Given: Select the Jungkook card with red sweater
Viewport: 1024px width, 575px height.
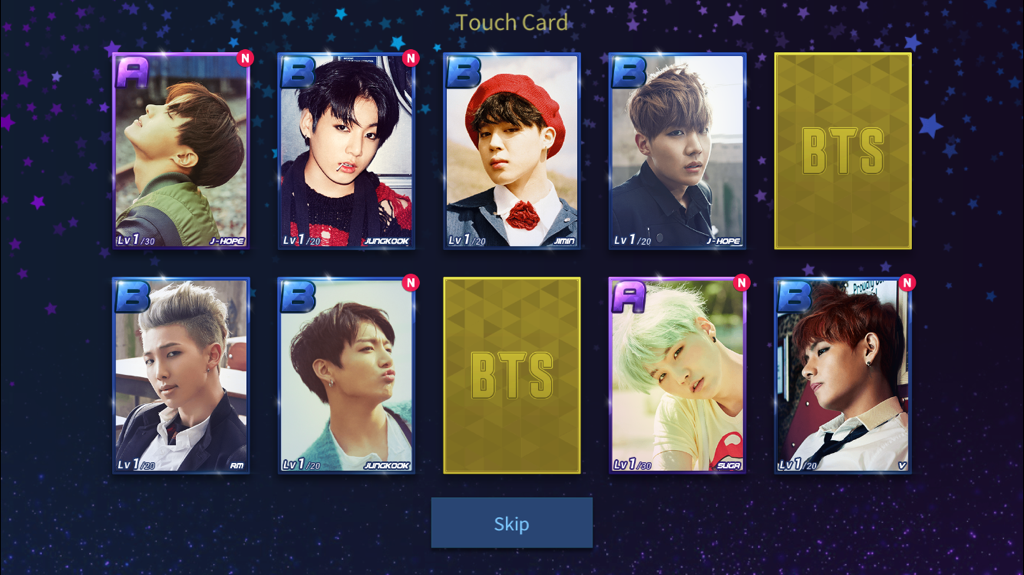Looking at the screenshot, I should (346, 151).
